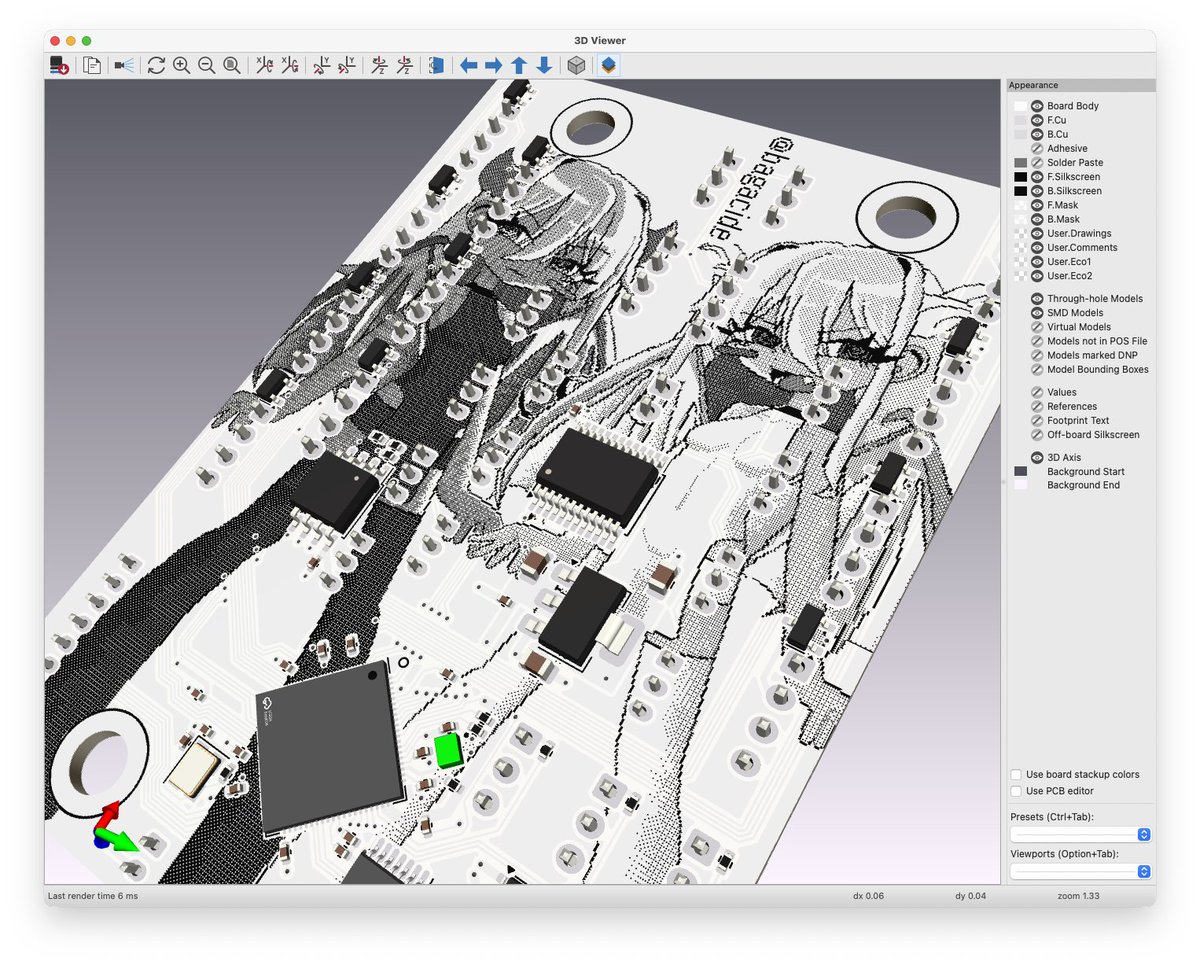This screenshot has width=1200, height=965.
Task: Show Virtual Models
Action: (x=1037, y=327)
